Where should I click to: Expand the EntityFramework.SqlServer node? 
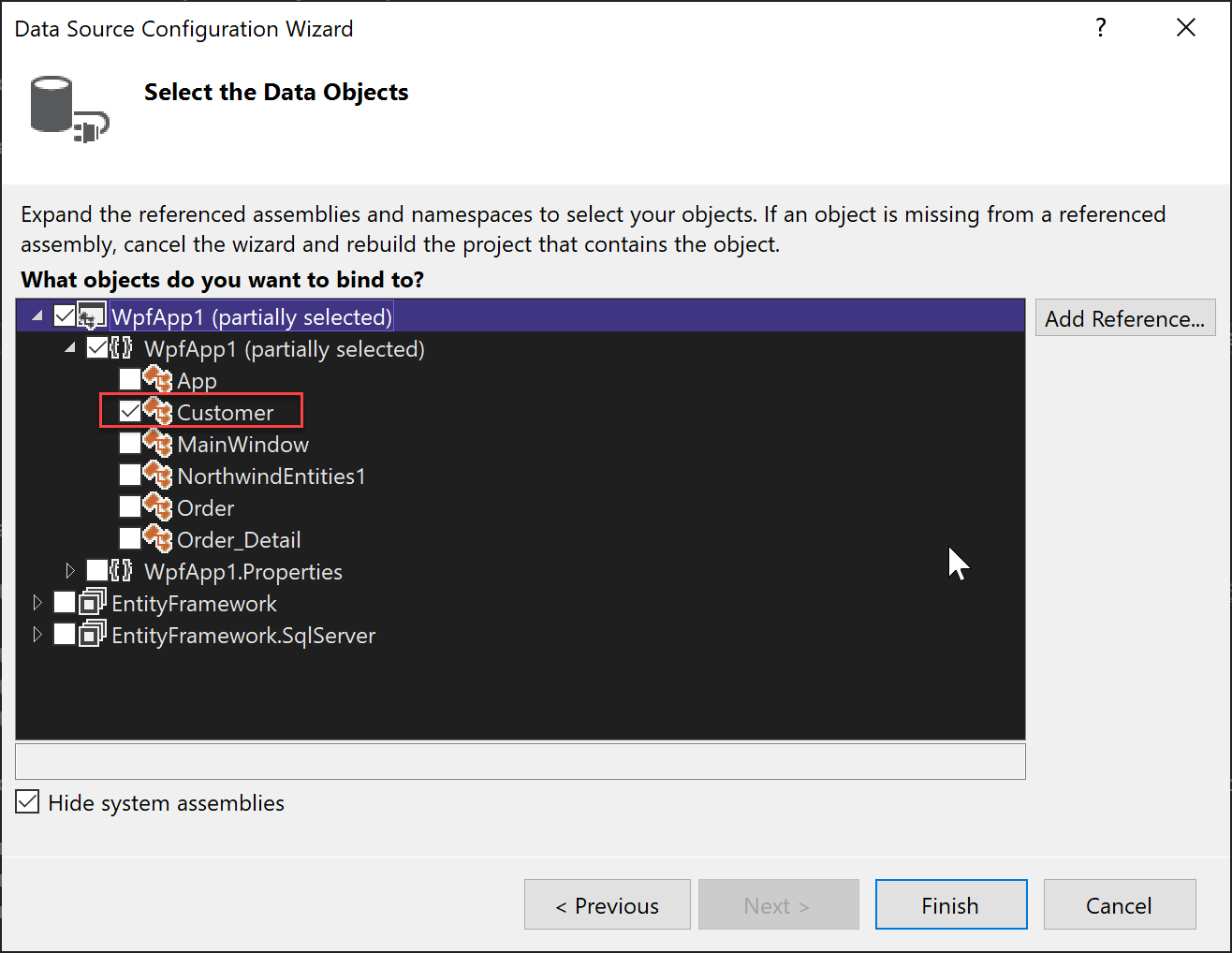click(37, 635)
